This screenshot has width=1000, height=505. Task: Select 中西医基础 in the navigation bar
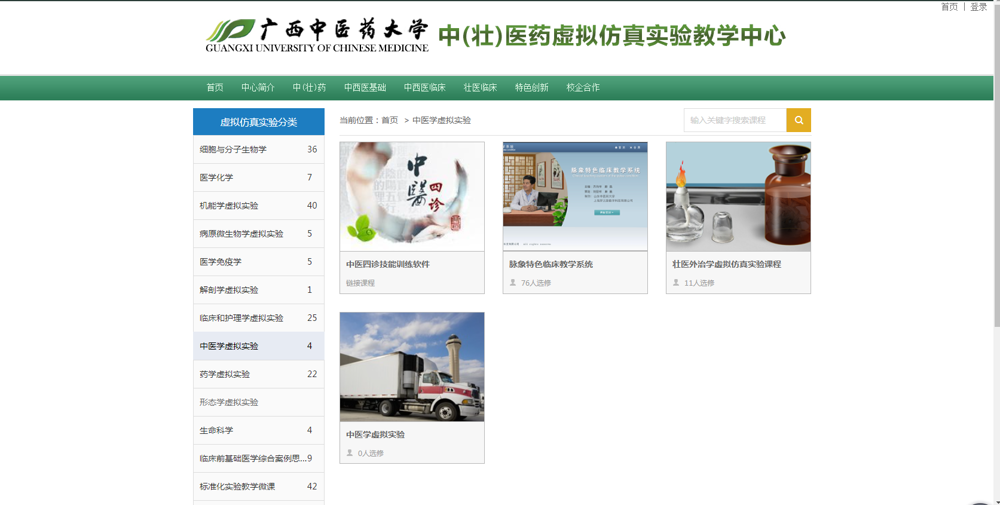point(365,88)
